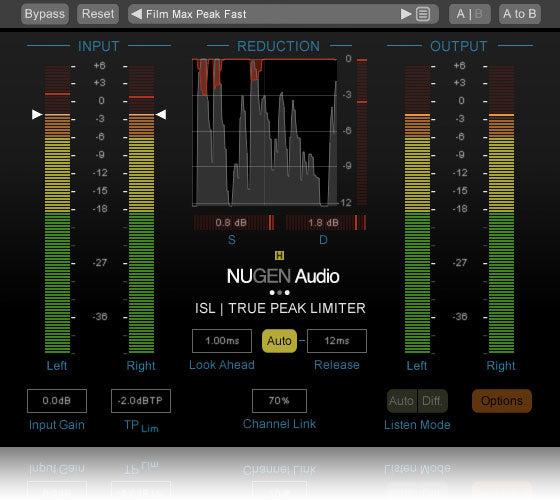Screen dimensions: 560x500
Task: Edit the Input Gain 0.0dB field
Action: click(x=57, y=401)
